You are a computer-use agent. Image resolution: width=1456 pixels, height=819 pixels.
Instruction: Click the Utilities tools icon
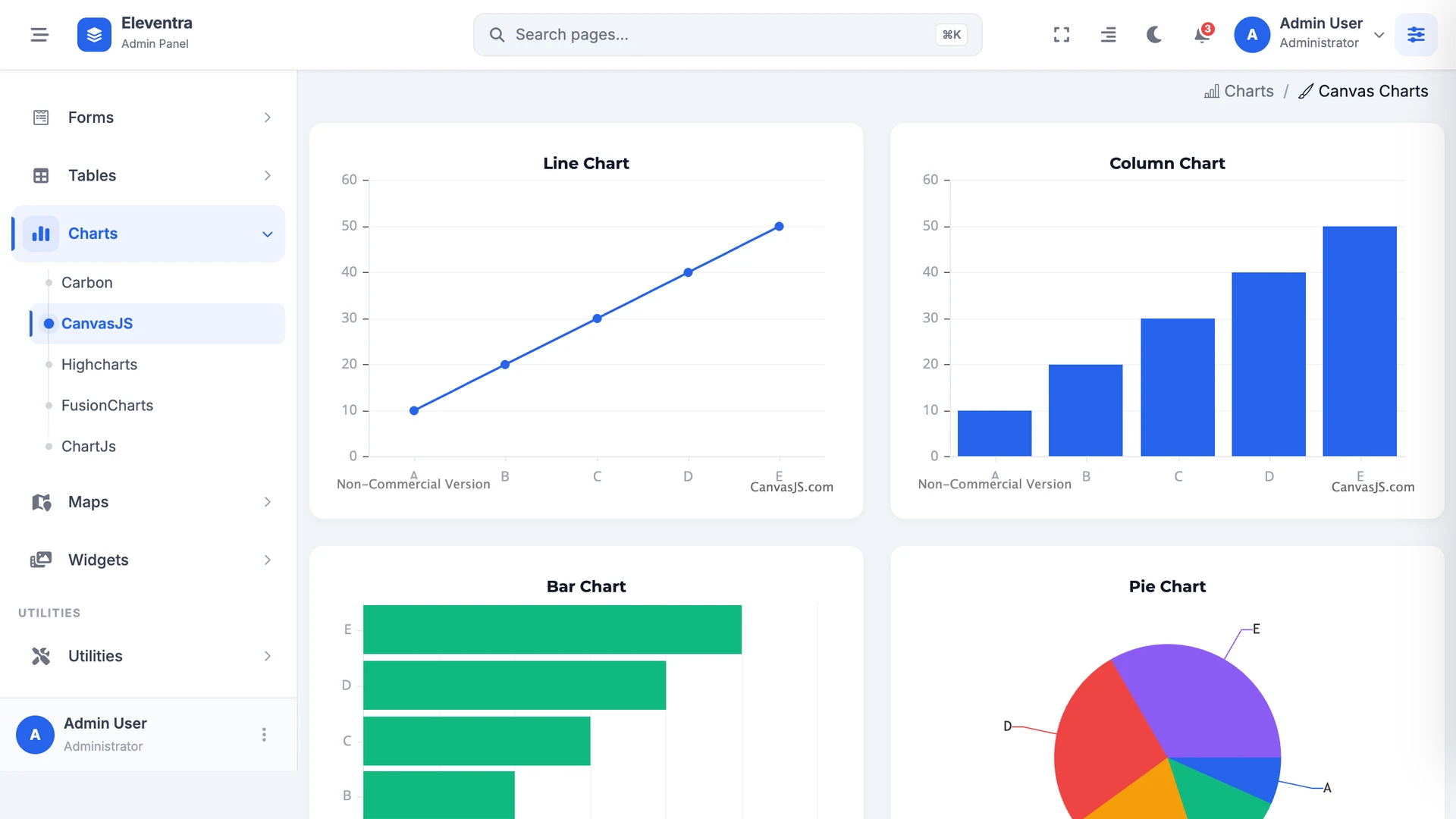click(x=41, y=656)
